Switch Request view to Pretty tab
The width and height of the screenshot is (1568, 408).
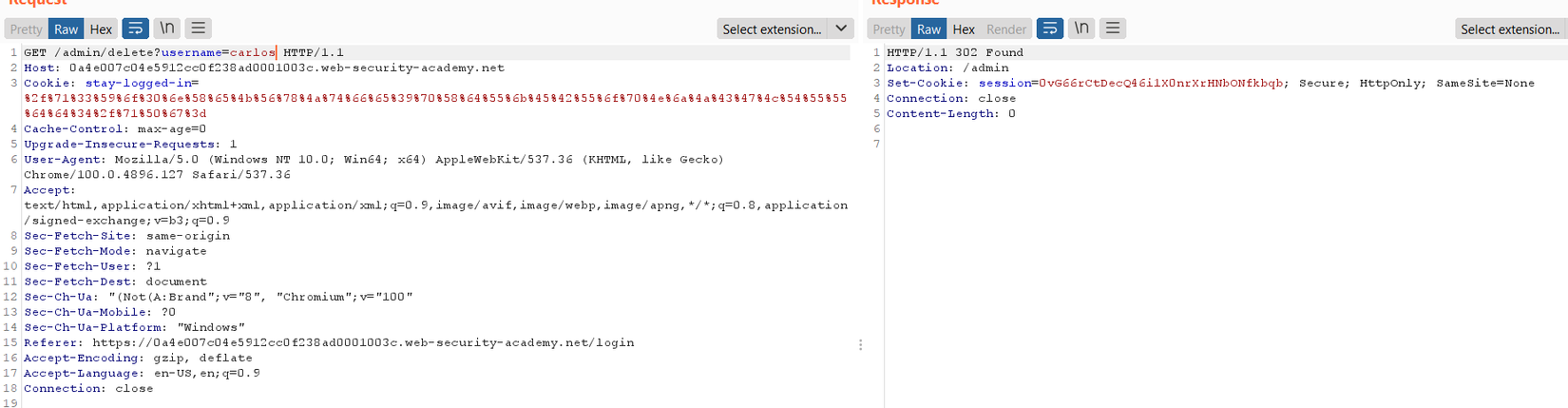coord(27,29)
